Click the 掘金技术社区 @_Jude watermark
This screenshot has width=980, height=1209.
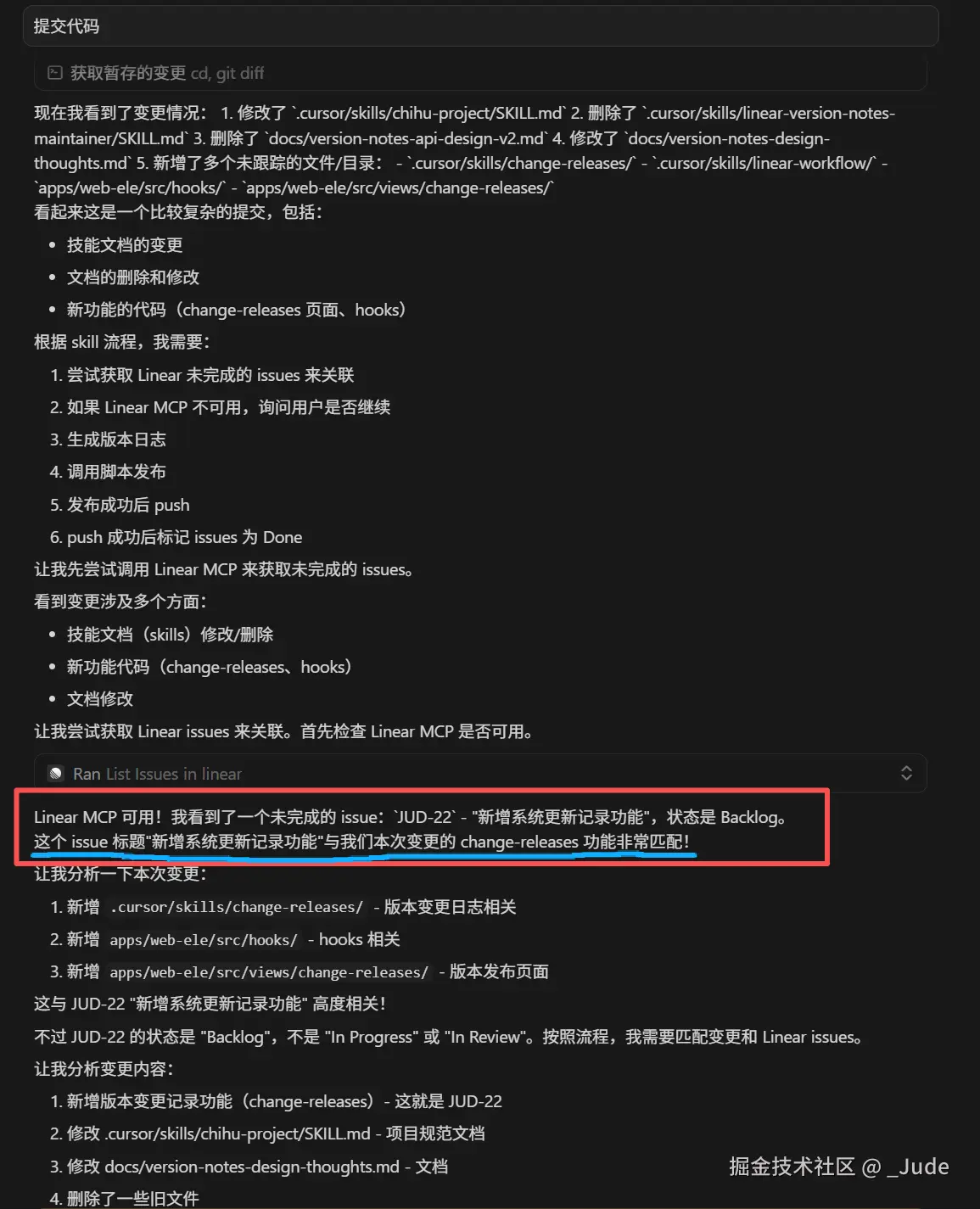click(x=838, y=1167)
